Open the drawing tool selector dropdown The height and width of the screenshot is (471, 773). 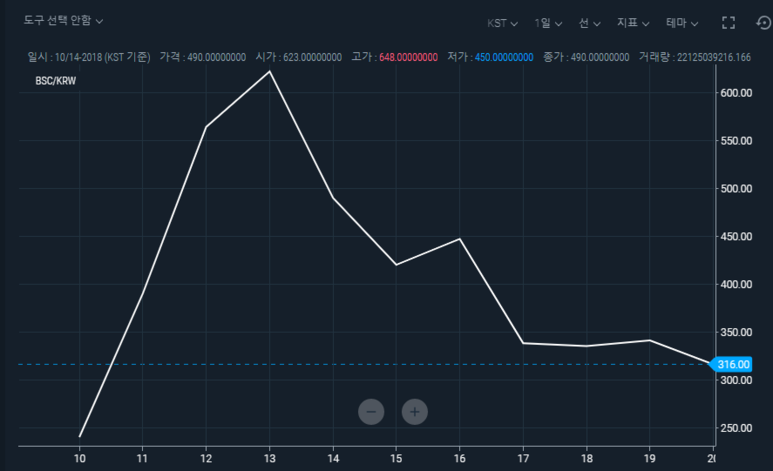pos(63,21)
